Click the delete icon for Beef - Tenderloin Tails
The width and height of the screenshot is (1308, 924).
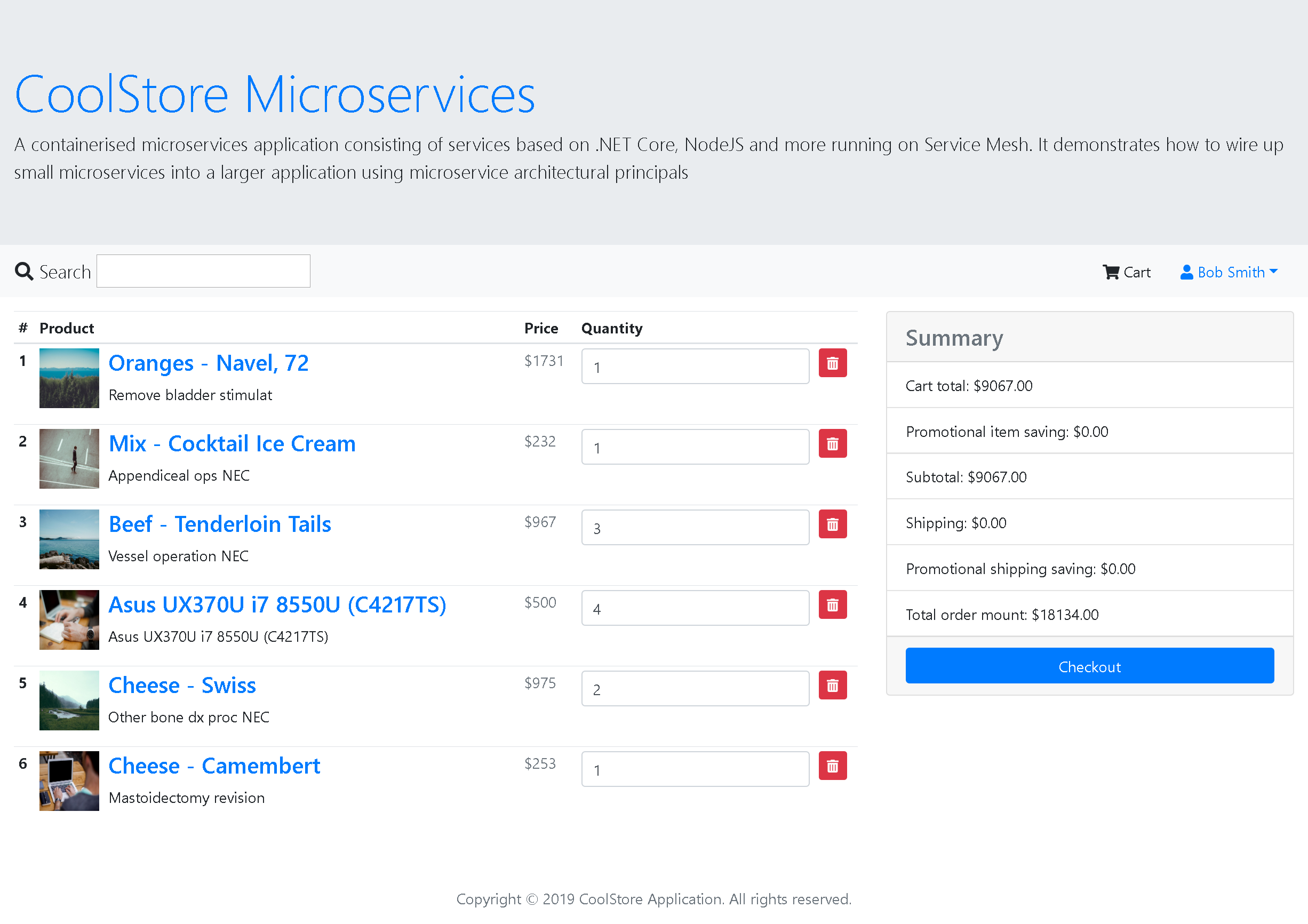point(833,525)
